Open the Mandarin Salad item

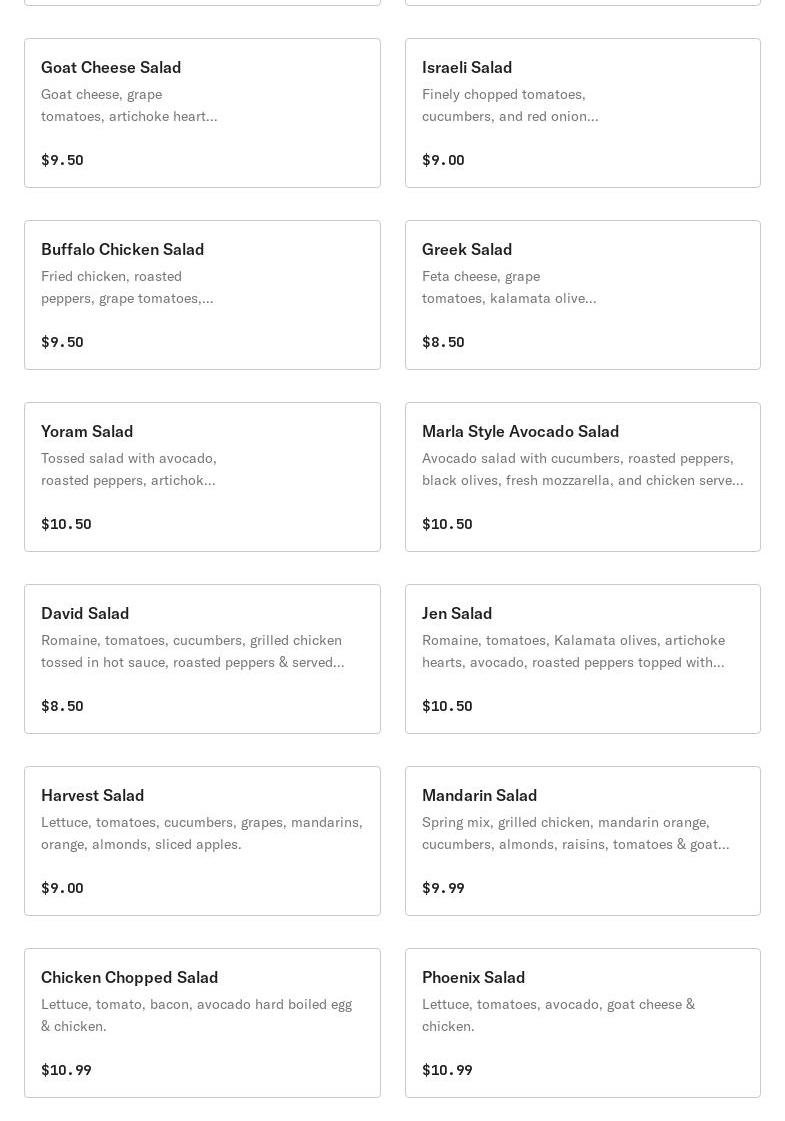583,841
